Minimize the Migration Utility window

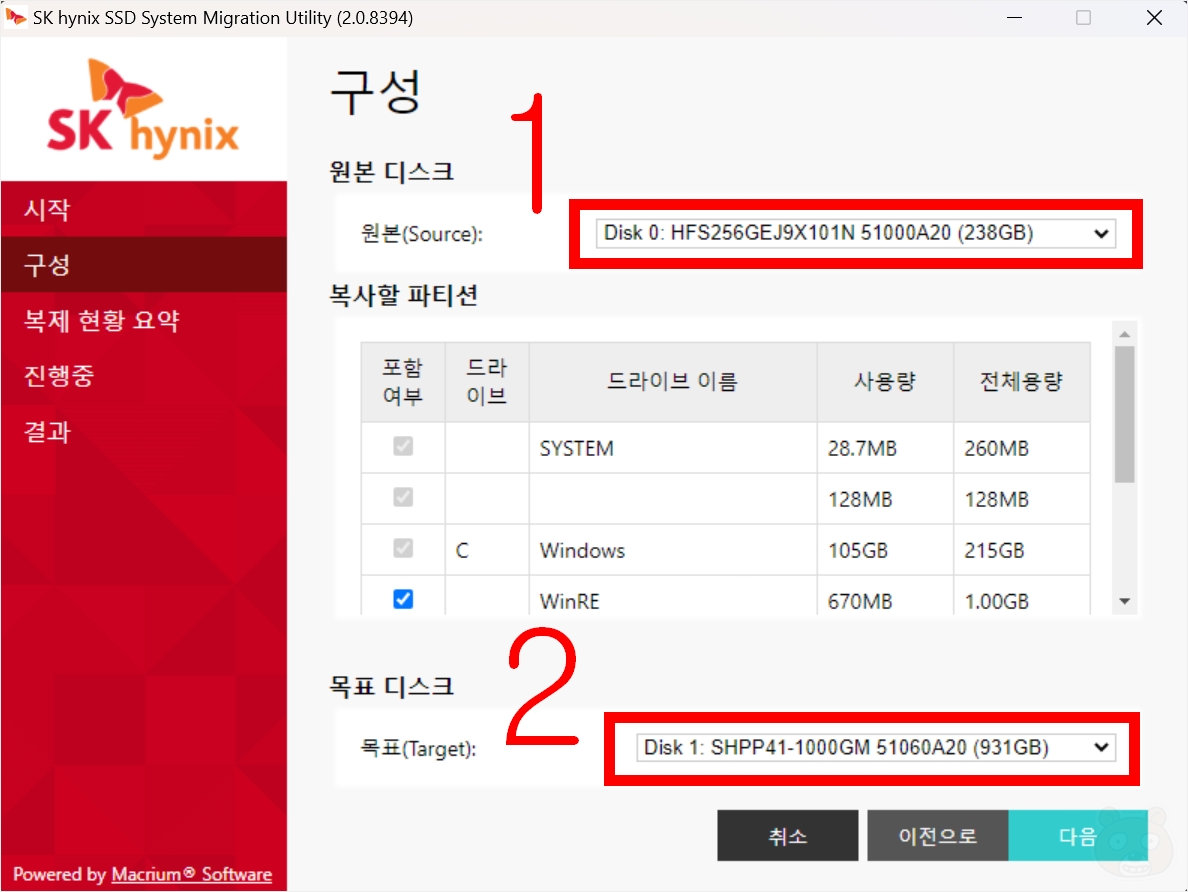pyautogui.click(x=1014, y=17)
